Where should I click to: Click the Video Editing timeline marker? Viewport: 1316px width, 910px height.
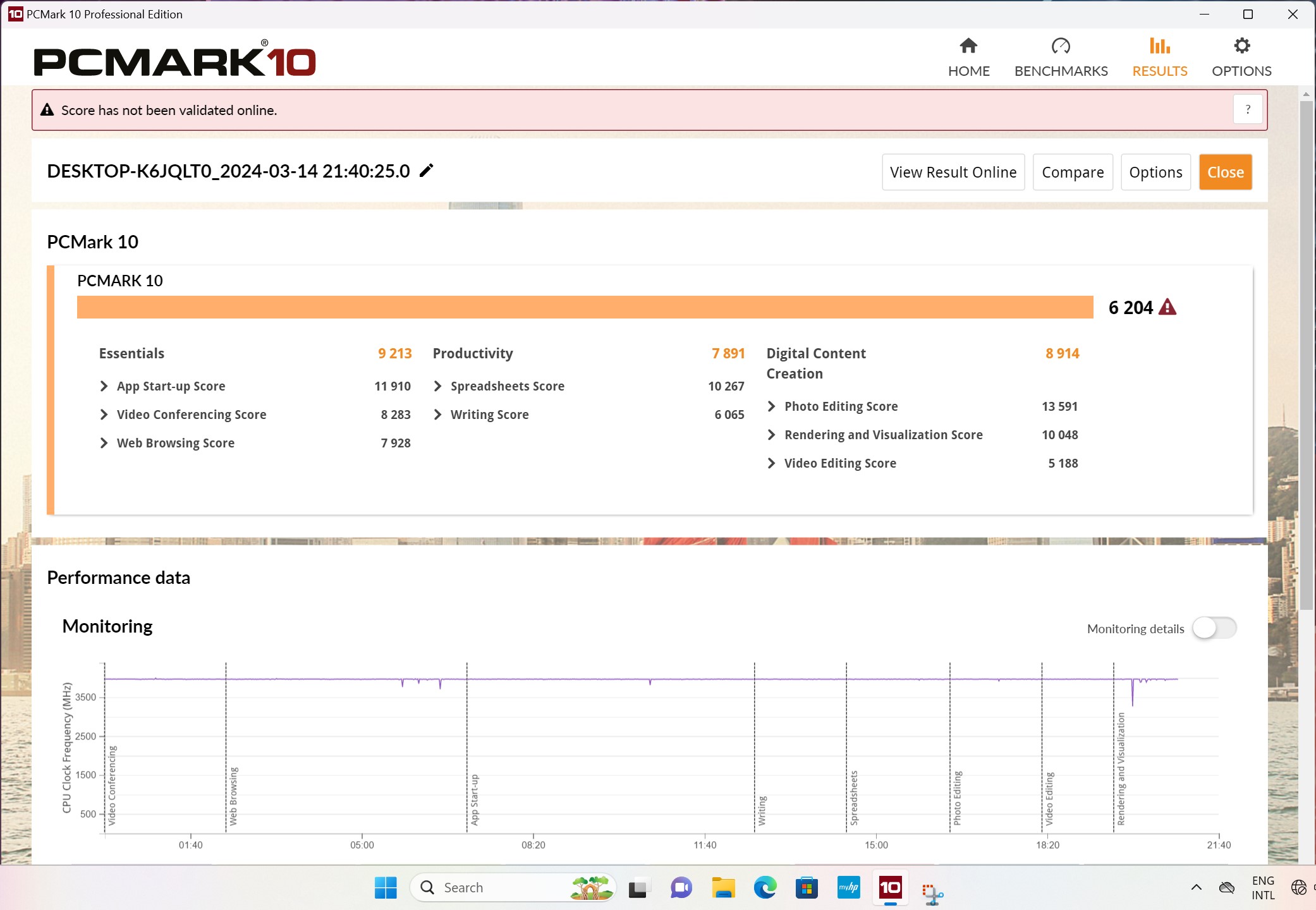[1049, 799]
